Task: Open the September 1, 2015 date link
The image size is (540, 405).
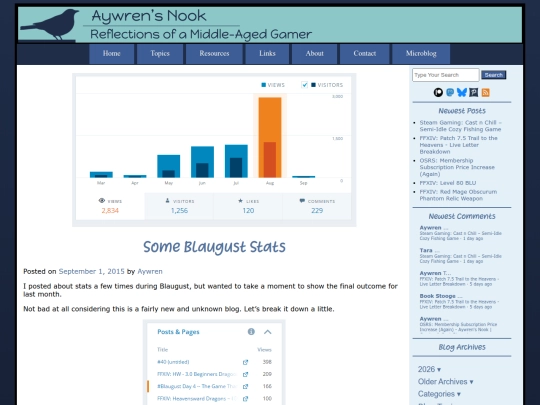Action: [91, 271]
